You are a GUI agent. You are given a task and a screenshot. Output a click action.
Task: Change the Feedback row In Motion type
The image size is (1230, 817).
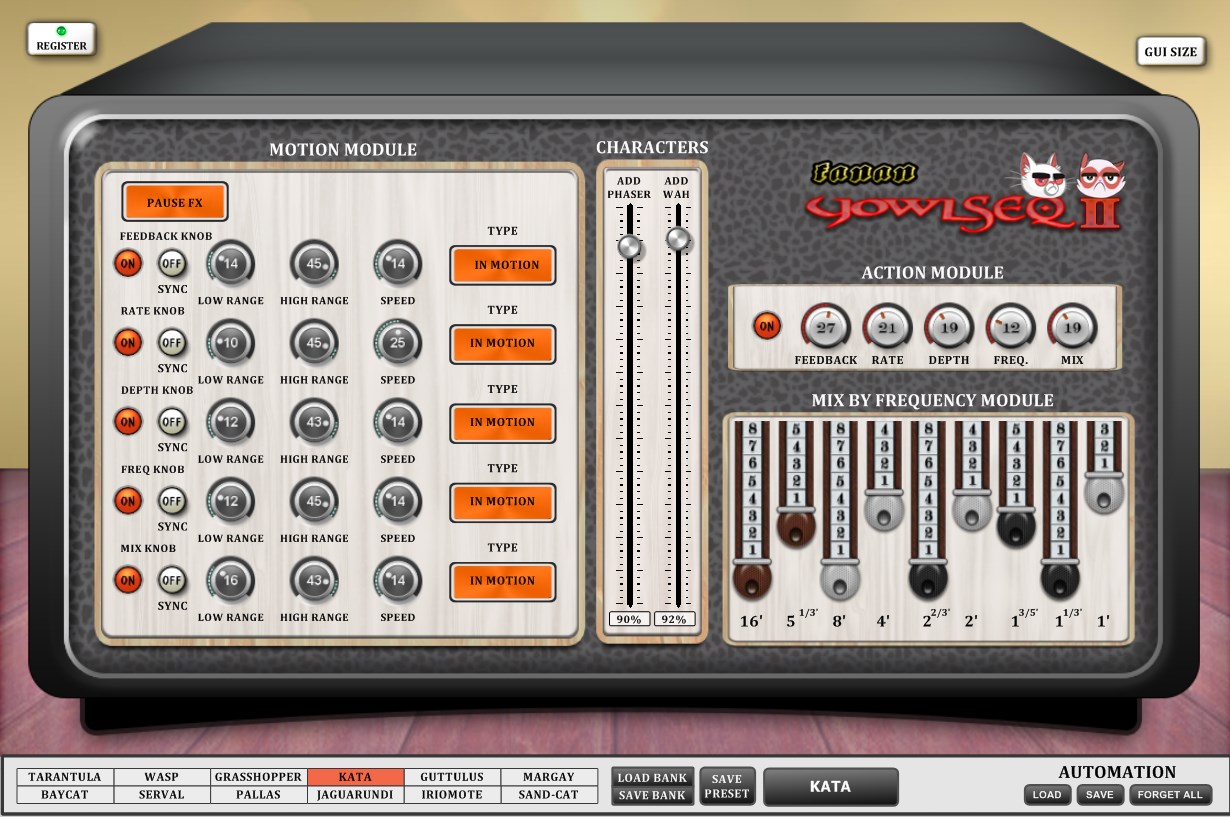(502, 265)
